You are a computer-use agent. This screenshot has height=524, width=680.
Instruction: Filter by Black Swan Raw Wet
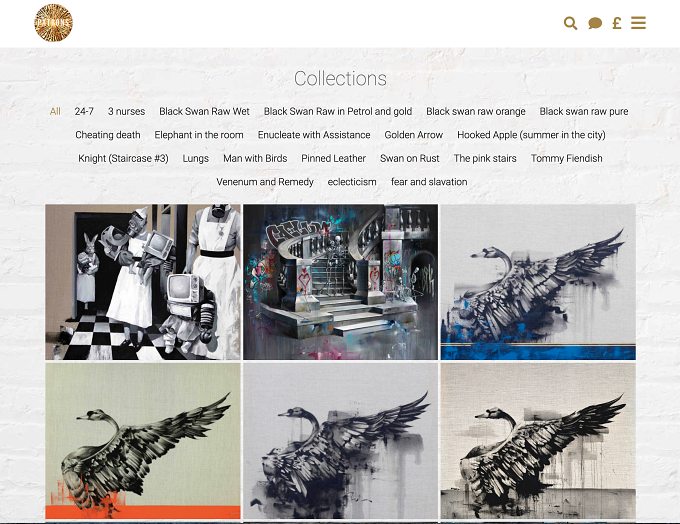[204, 111]
